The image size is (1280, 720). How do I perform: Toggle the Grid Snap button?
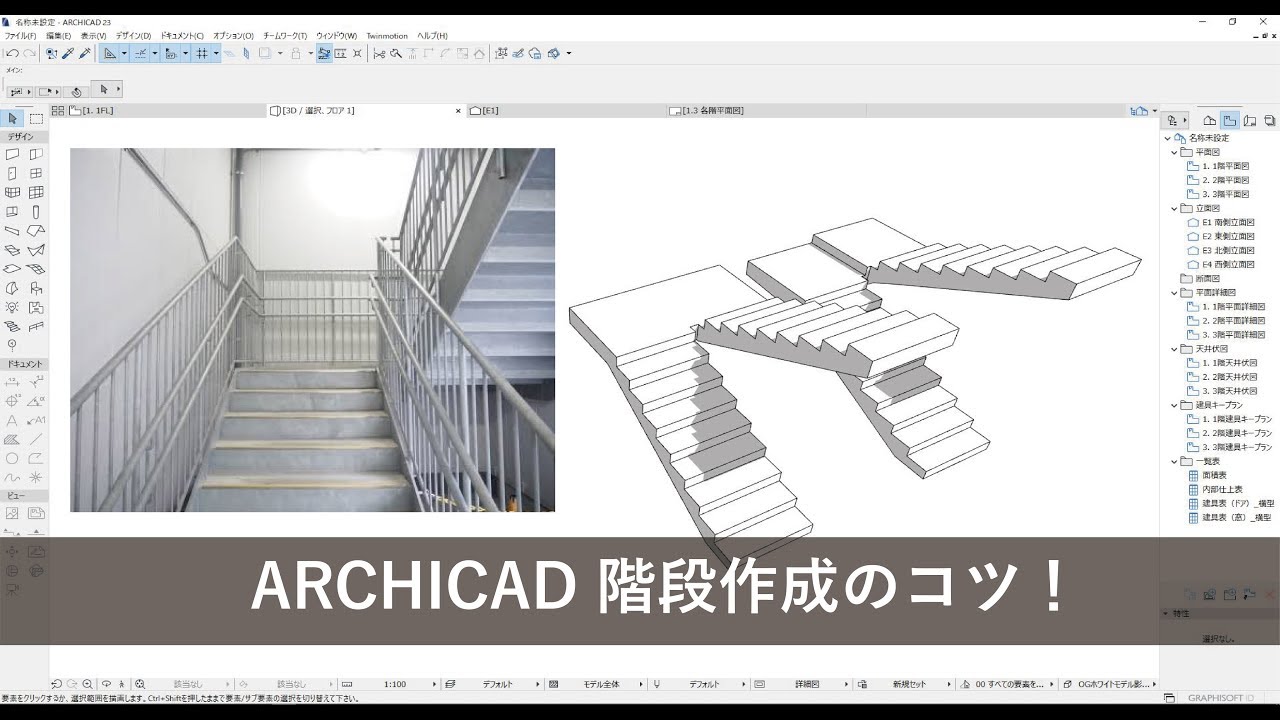(x=201, y=53)
